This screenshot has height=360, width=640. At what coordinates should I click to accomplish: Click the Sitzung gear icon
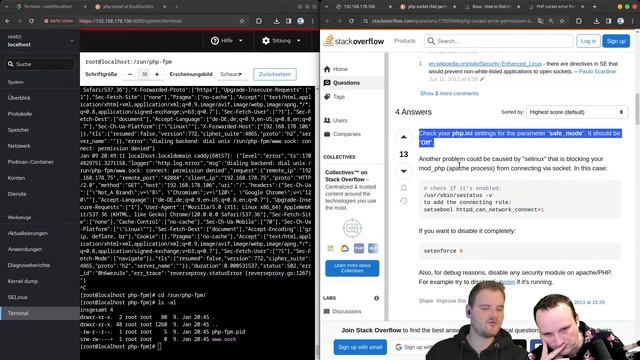pos(266,41)
